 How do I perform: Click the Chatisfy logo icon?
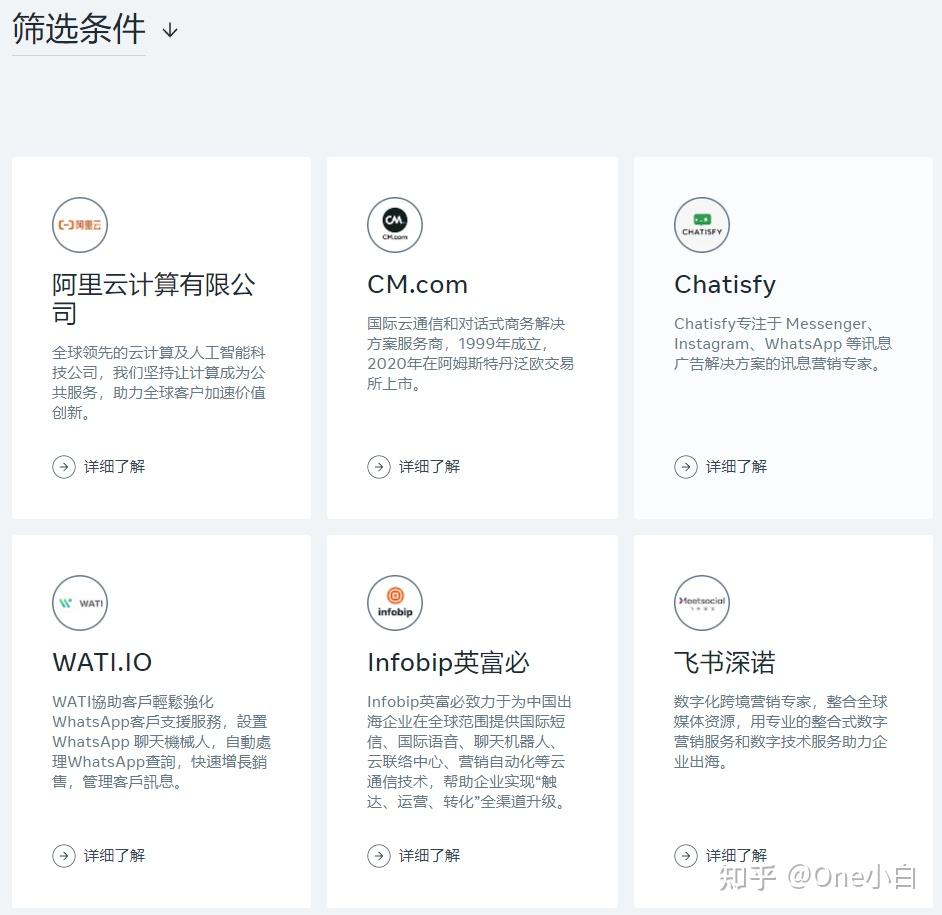pyautogui.click(x=702, y=224)
